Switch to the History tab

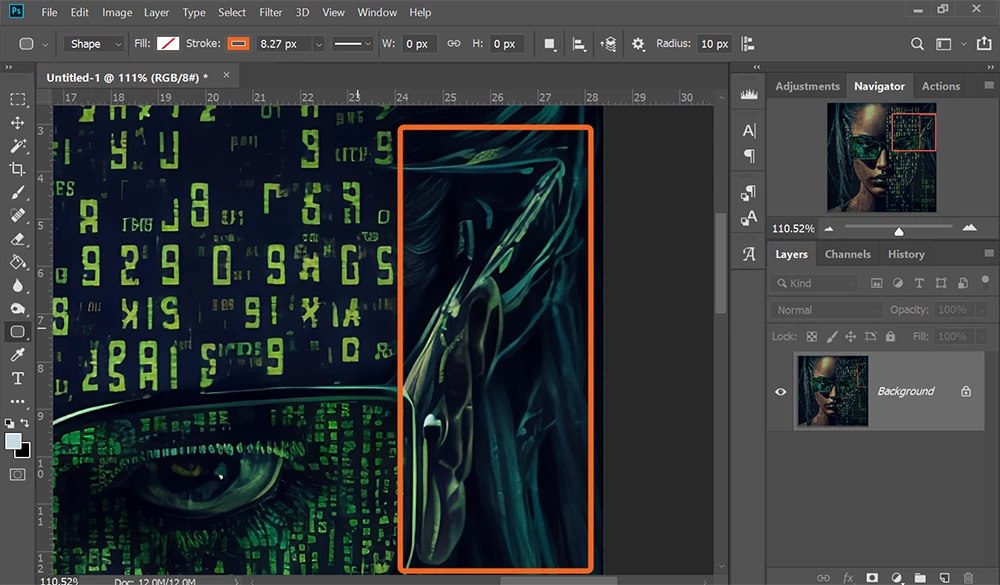pos(906,254)
